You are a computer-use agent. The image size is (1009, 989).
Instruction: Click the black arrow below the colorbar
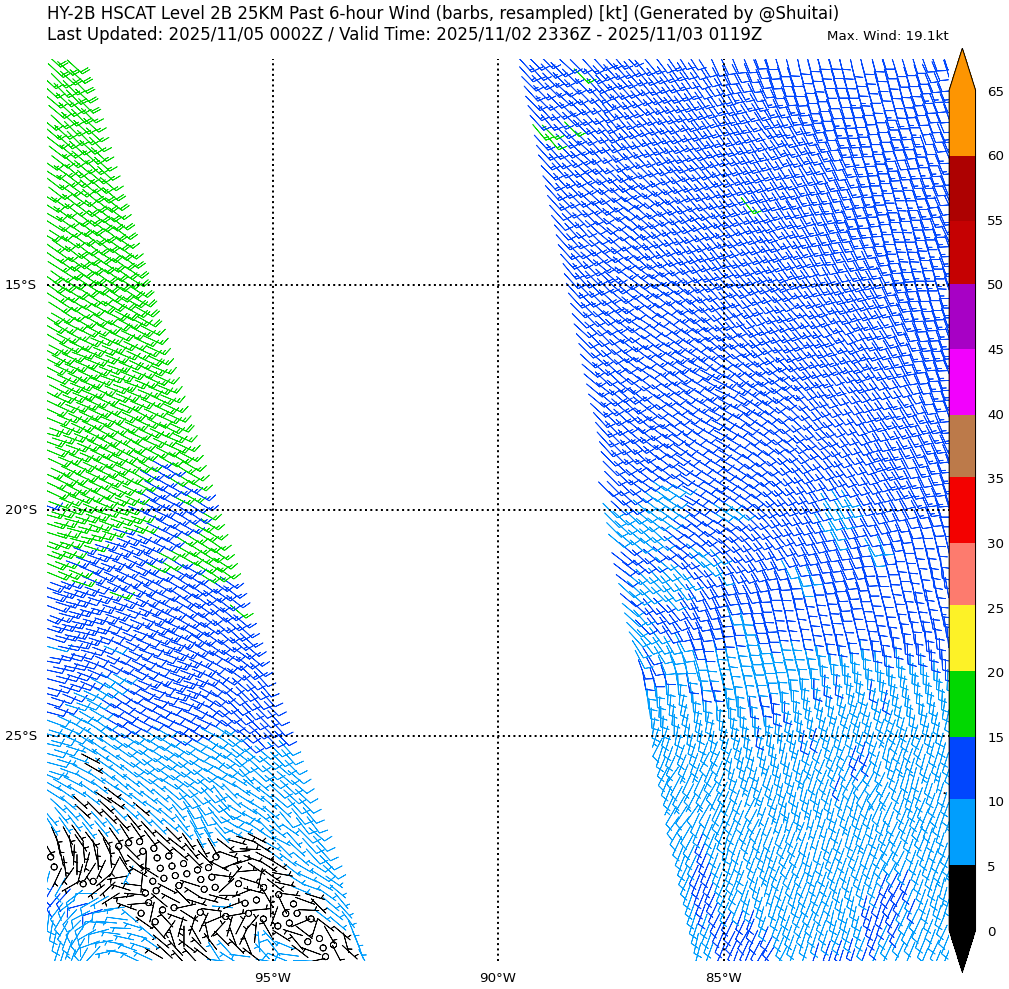coord(961,948)
